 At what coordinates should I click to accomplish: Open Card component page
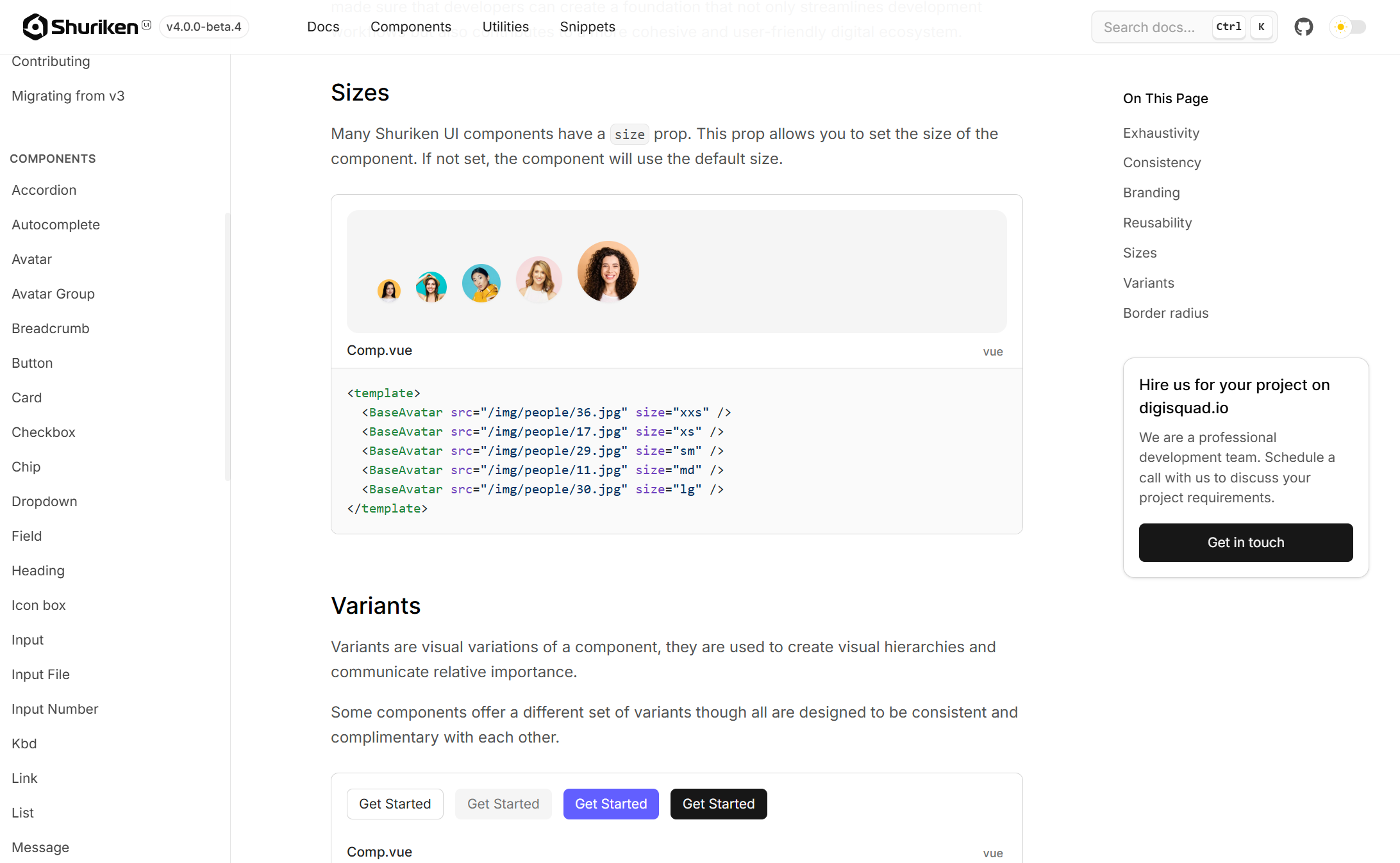[26, 398]
